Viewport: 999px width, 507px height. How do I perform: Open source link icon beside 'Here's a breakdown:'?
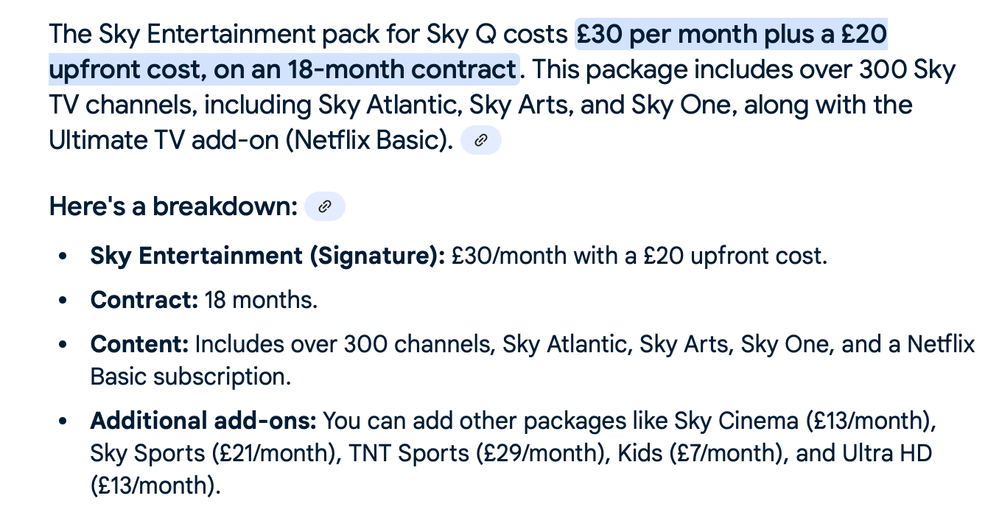tap(325, 206)
